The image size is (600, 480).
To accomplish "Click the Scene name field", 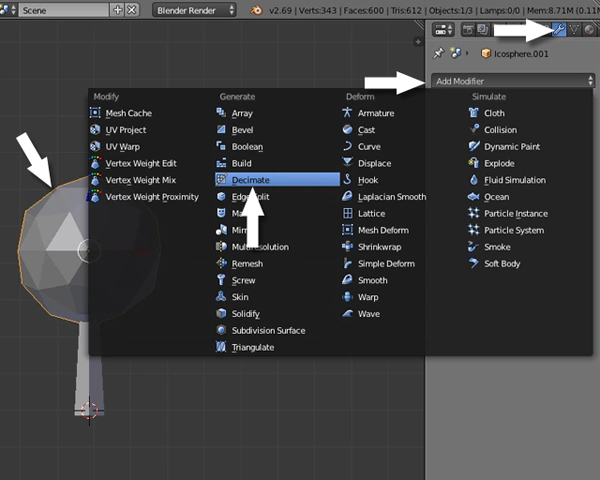I will click(64, 10).
